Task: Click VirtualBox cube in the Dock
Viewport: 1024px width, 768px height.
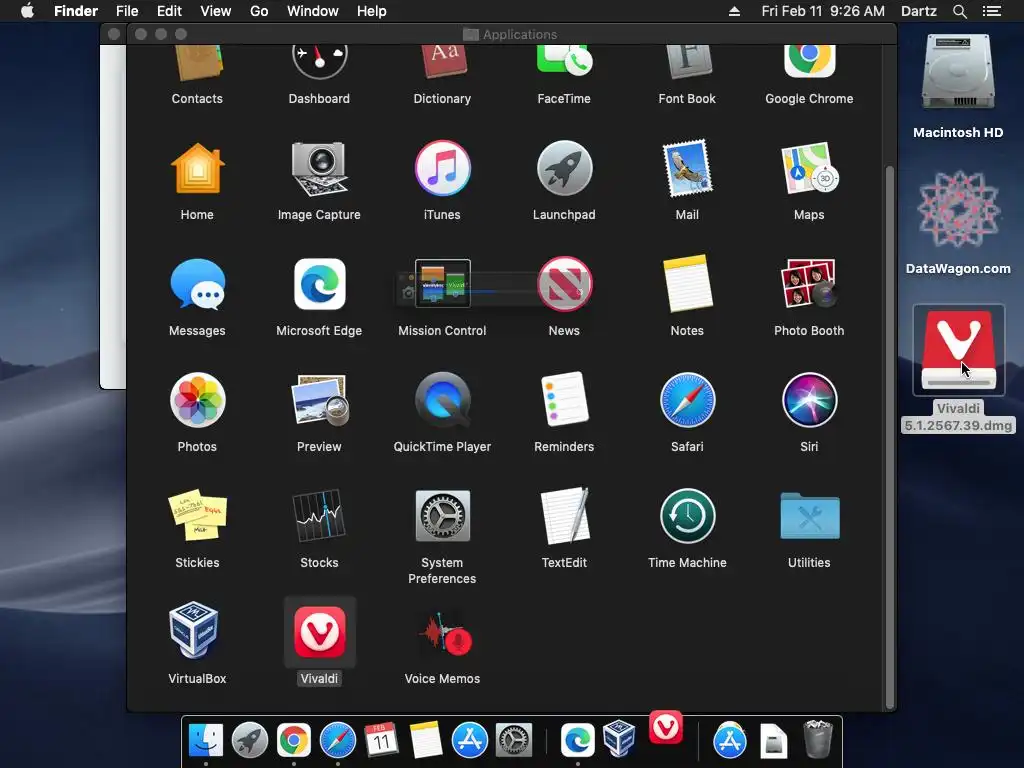Action: (x=619, y=739)
